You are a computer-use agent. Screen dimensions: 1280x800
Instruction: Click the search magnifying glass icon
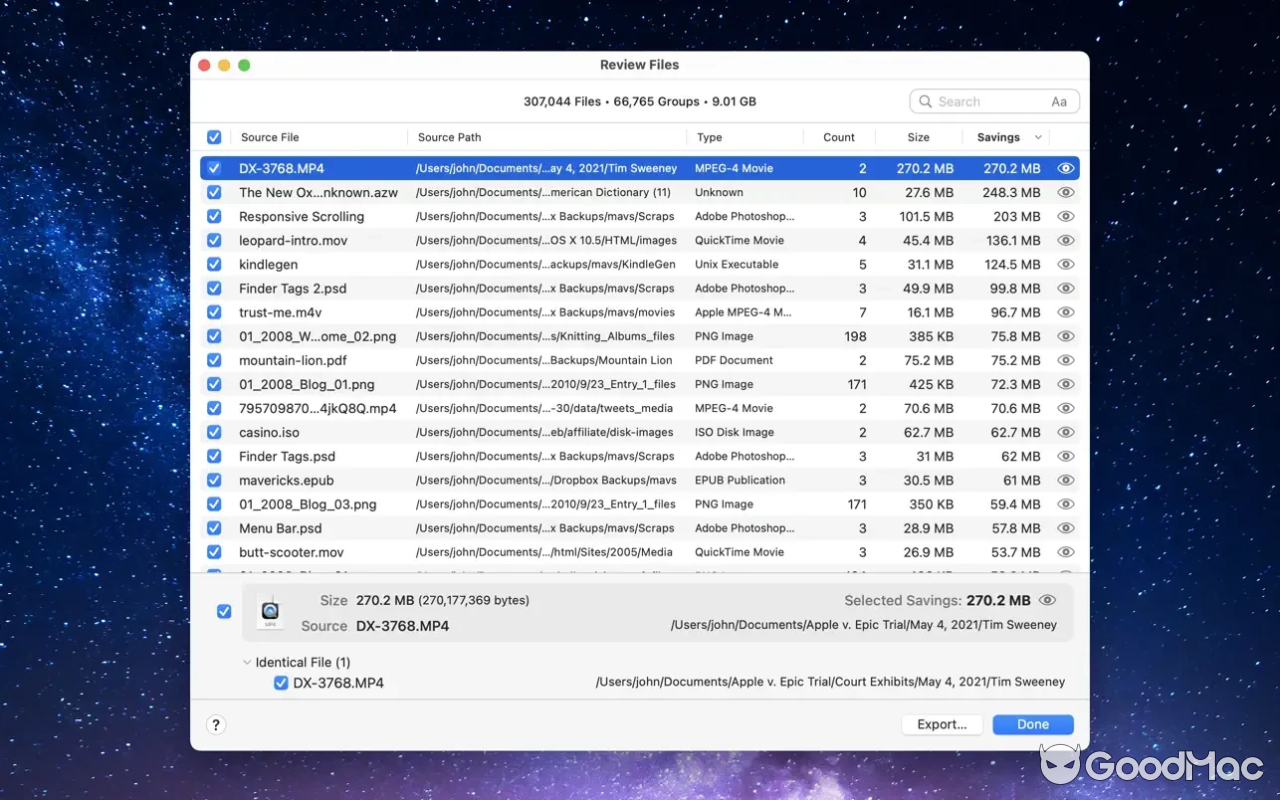click(926, 101)
